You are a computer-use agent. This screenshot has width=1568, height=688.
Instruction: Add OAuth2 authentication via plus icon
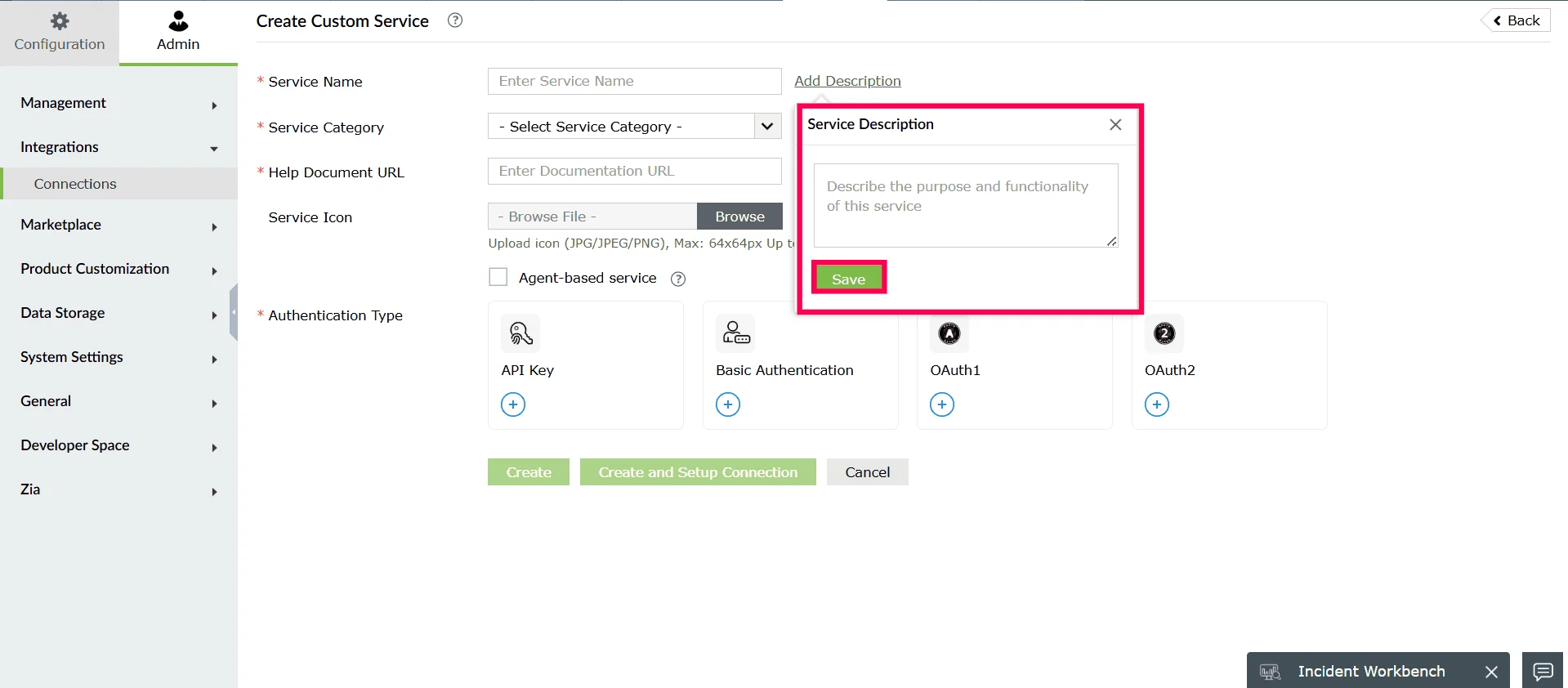1157,404
